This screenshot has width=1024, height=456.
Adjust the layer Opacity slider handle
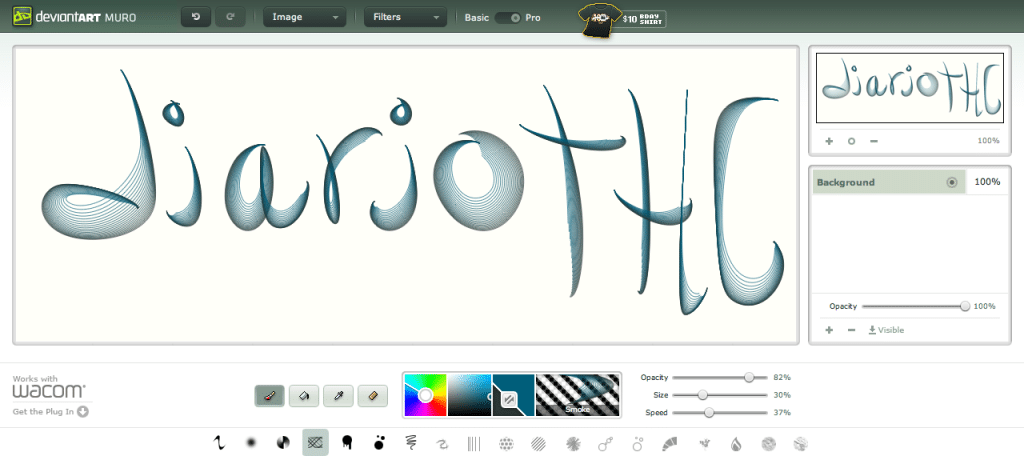965,306
